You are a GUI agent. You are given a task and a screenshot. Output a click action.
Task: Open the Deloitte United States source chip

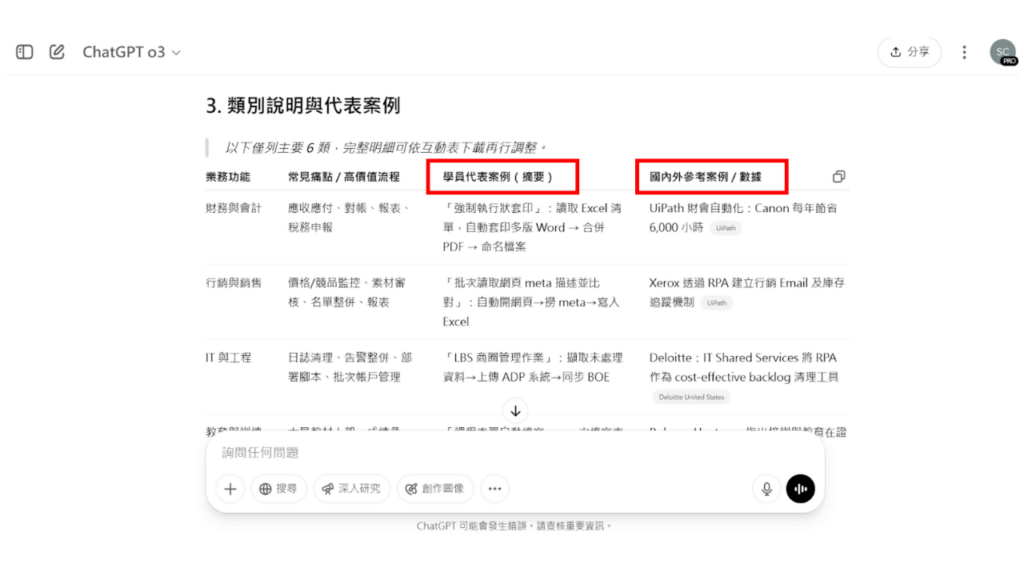click(x=691, y=397)
